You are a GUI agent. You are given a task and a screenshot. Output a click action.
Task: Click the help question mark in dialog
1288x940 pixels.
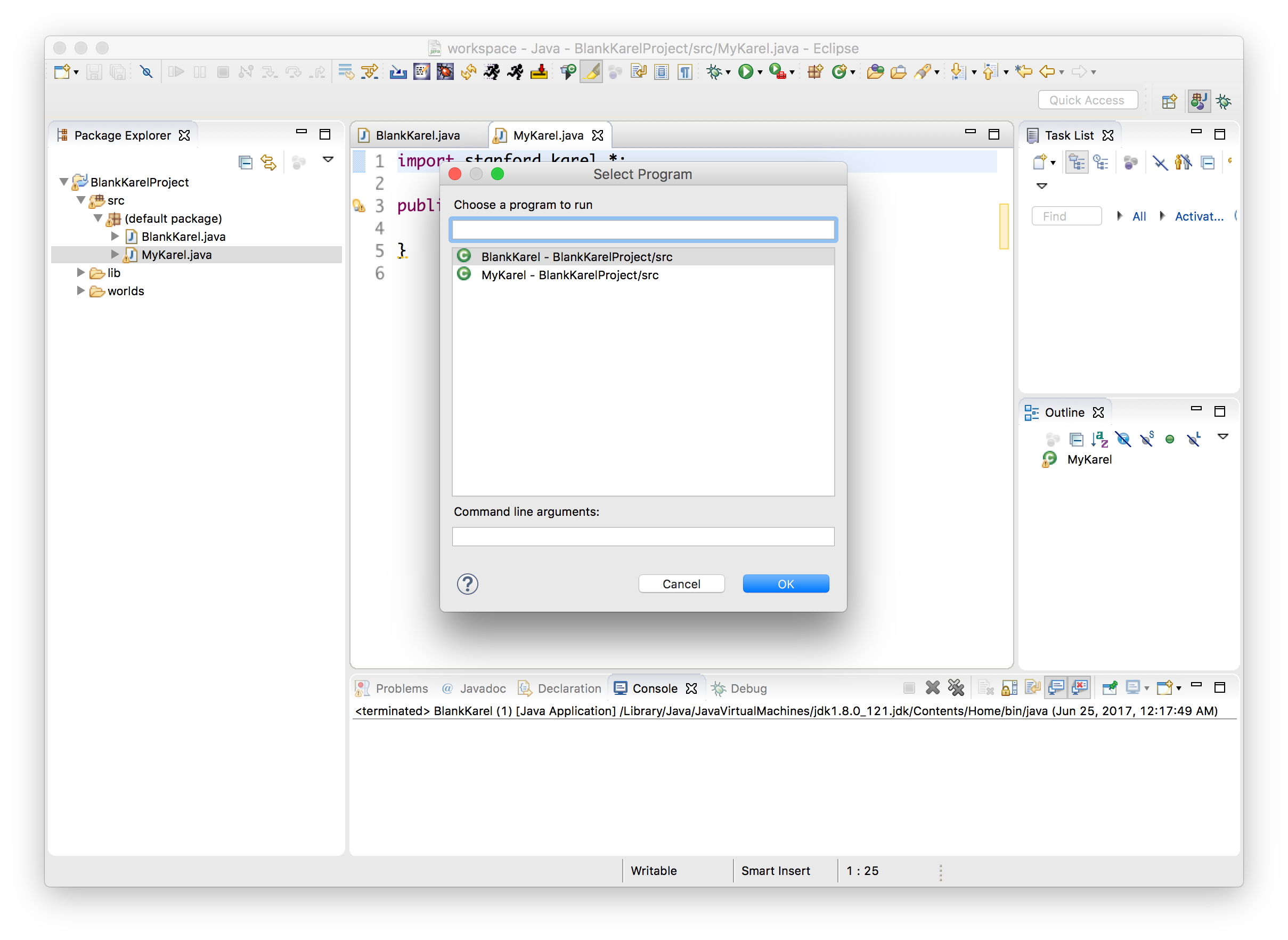coord(468,584)
